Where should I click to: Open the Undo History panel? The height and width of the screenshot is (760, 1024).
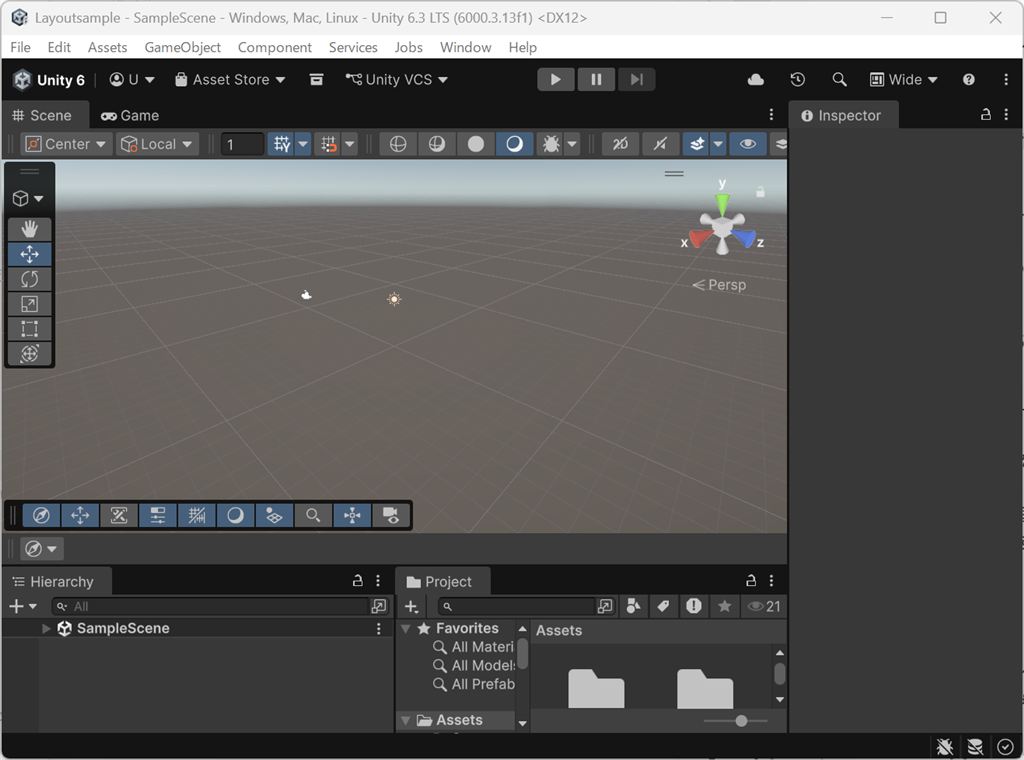(x=797, y=79)
